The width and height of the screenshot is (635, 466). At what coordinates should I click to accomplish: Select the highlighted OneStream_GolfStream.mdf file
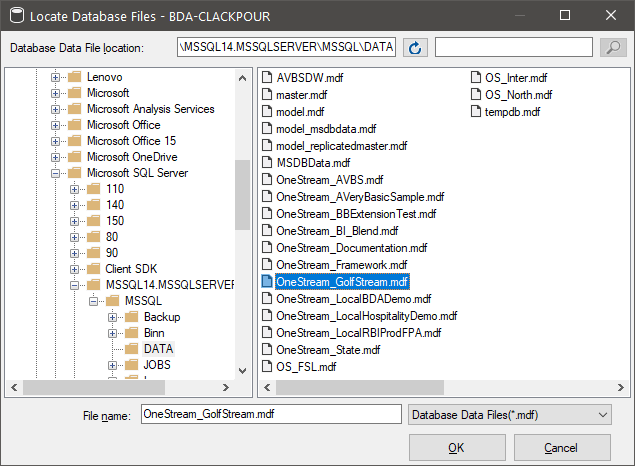tap(342, 282)
